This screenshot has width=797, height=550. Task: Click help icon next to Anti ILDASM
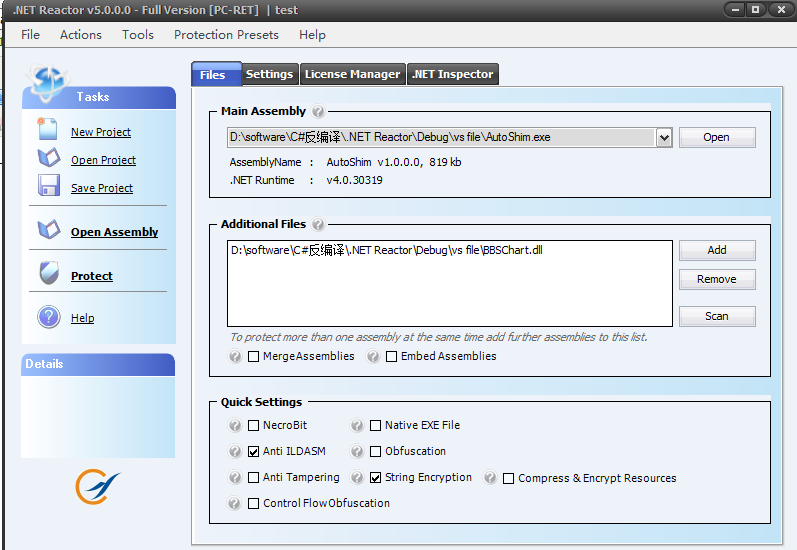tap(235, 451)
